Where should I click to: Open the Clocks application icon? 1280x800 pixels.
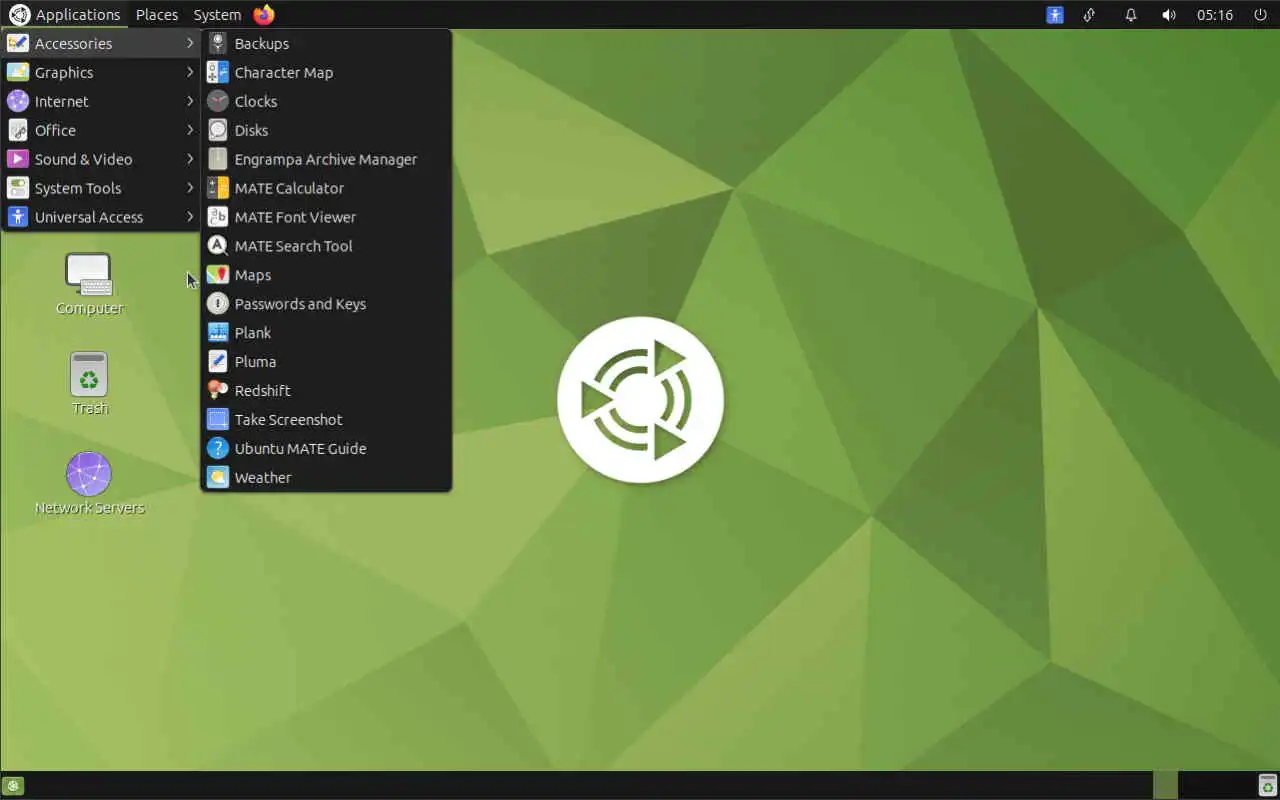(218, 102)
